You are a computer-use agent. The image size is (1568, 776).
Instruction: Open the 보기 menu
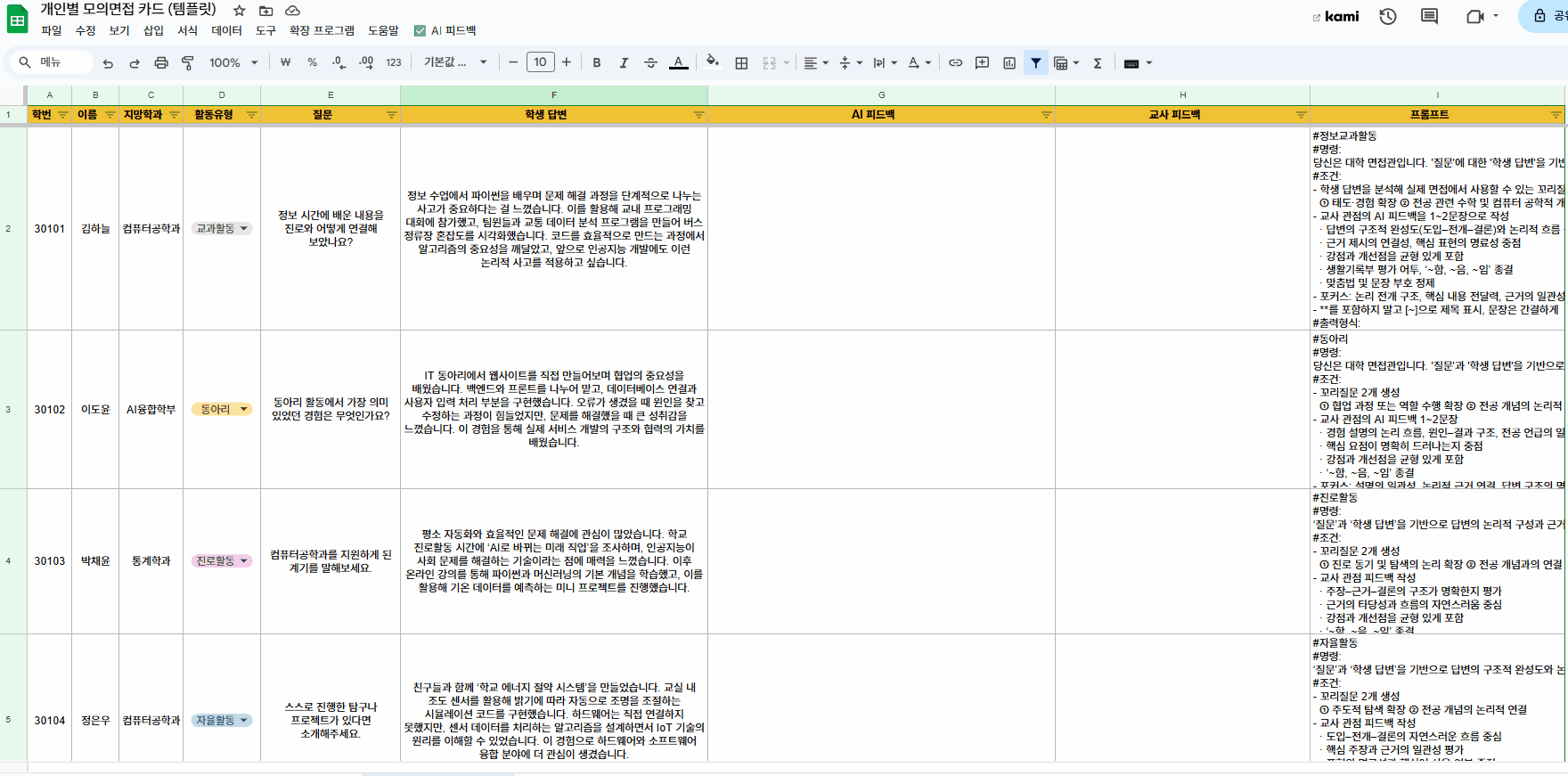tap(119, 30)
